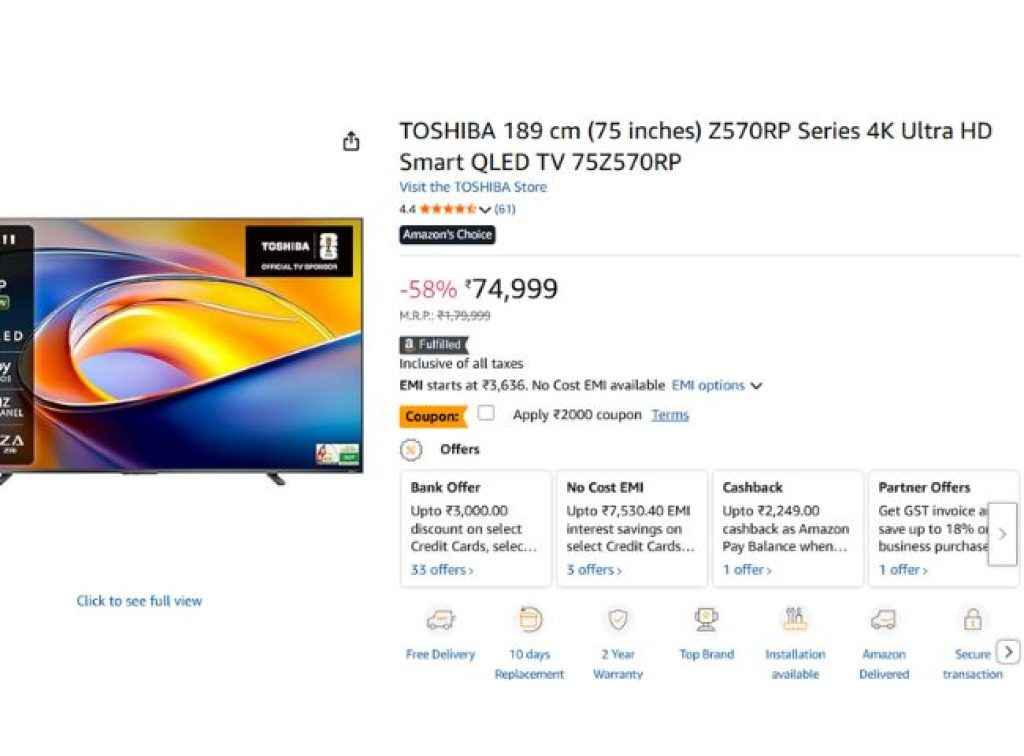Open the coupon Terms link

[x=670, y=414]
